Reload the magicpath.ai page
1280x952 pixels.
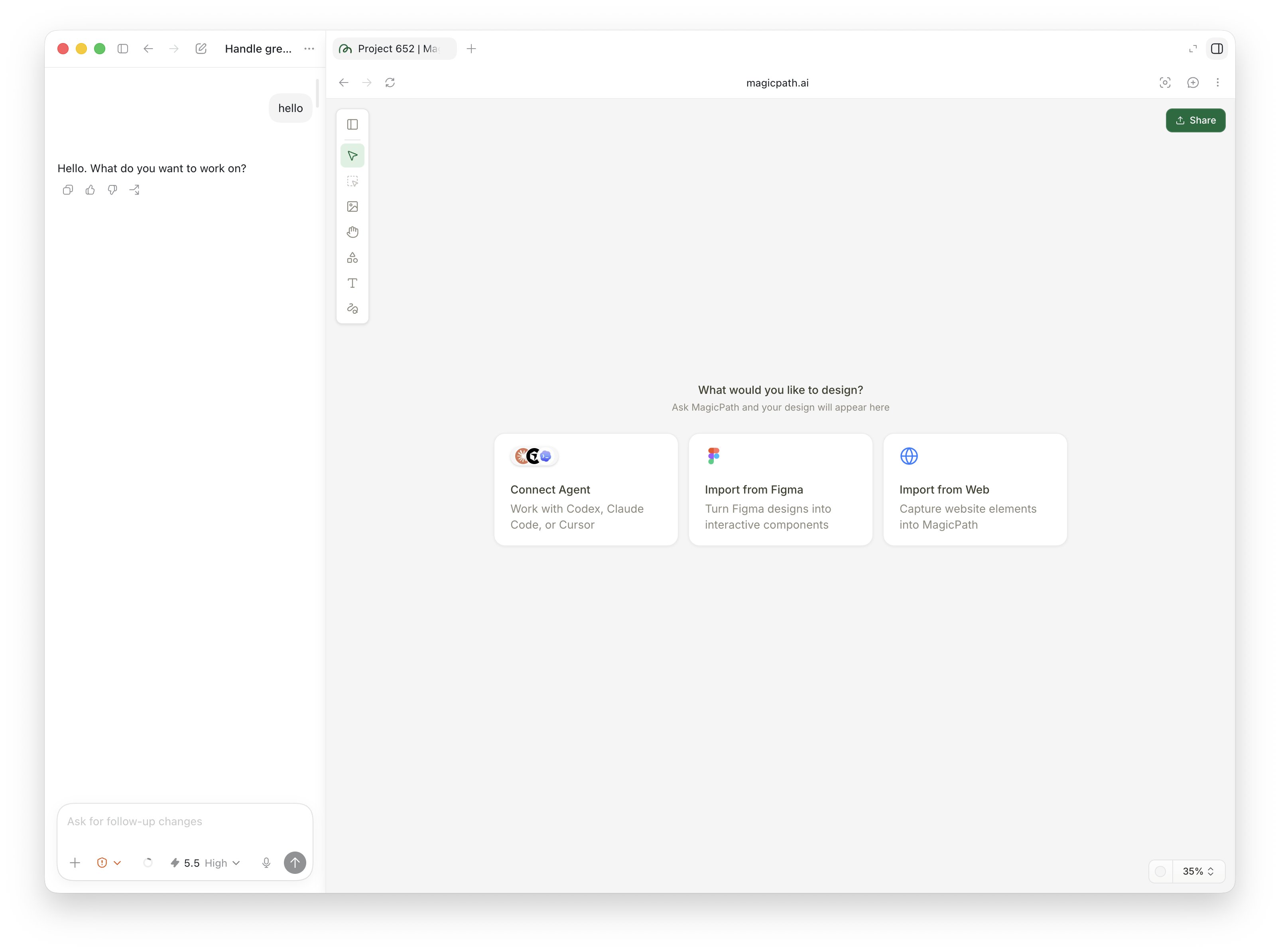[x=390, y=83]
